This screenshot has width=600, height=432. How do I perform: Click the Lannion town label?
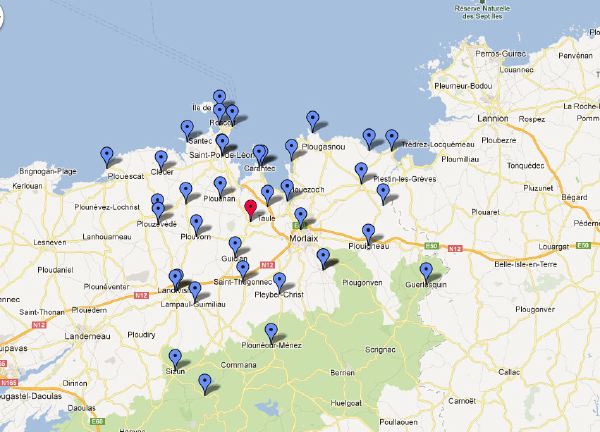click(493, 119)
